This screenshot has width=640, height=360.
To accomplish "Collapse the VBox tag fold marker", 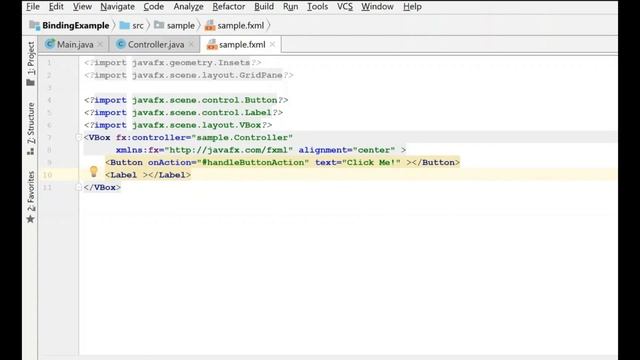I will [x=78, y=138].
